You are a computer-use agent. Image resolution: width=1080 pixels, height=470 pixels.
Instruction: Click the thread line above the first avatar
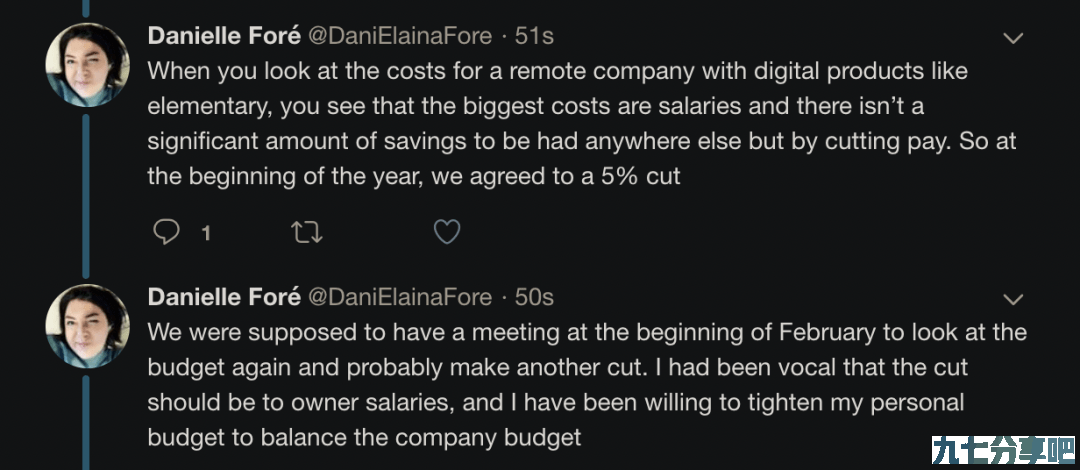pos(86,8)
